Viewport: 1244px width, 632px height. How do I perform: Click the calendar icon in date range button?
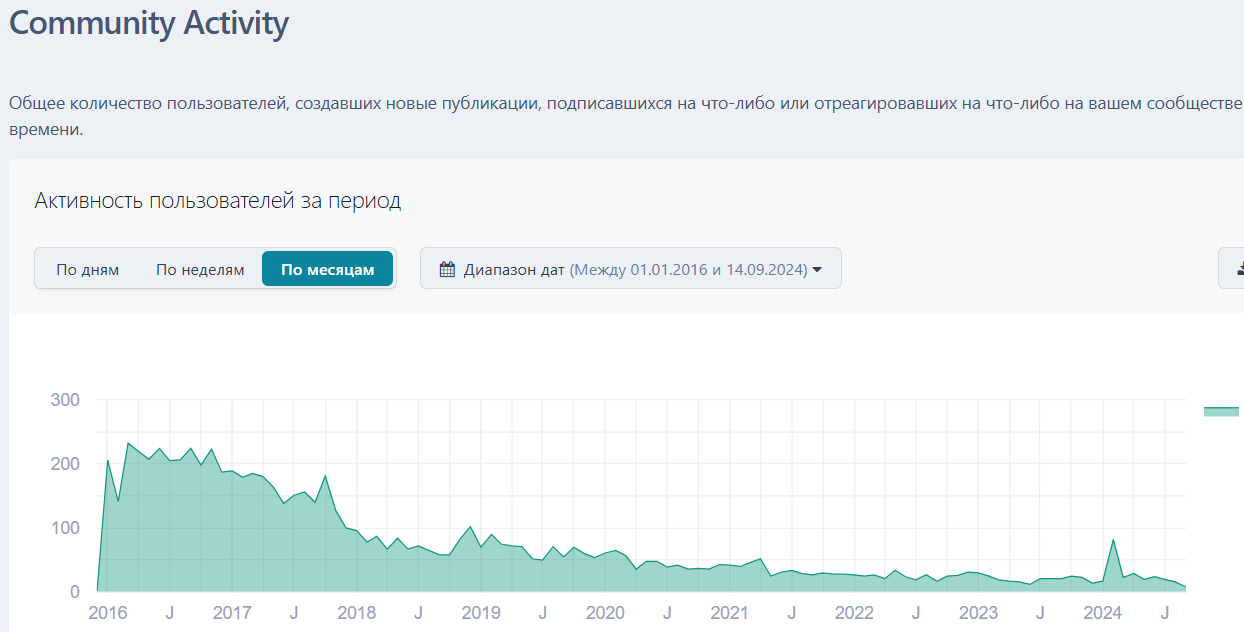pyautogui.click(x=447, y=269)
